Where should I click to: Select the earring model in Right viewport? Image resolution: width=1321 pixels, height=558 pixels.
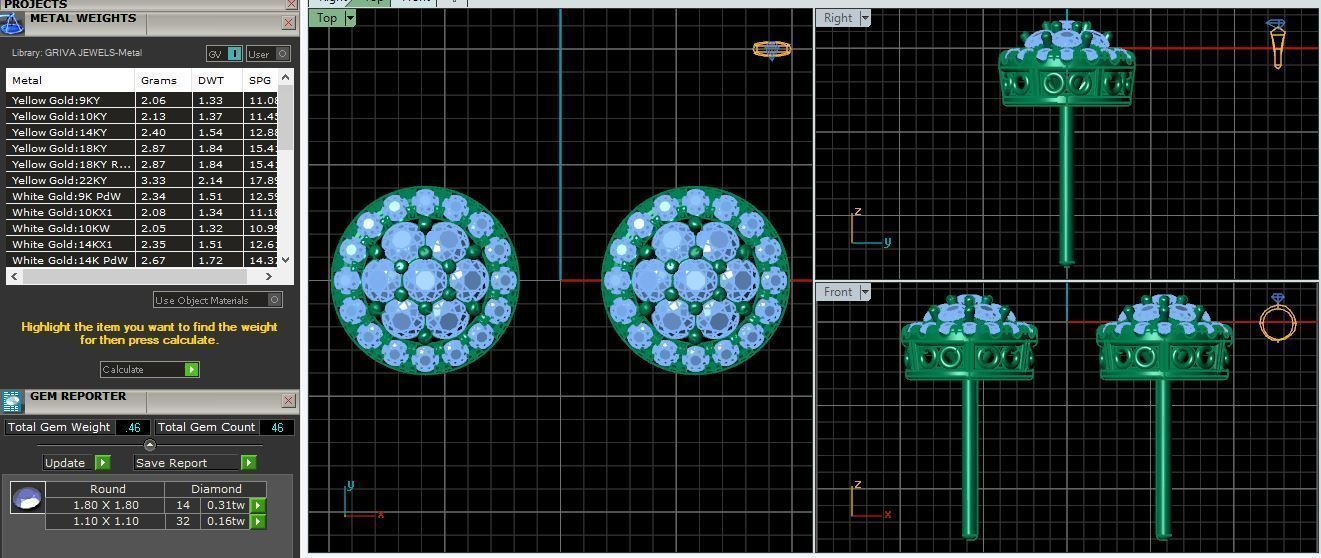tap(1066, 143)
